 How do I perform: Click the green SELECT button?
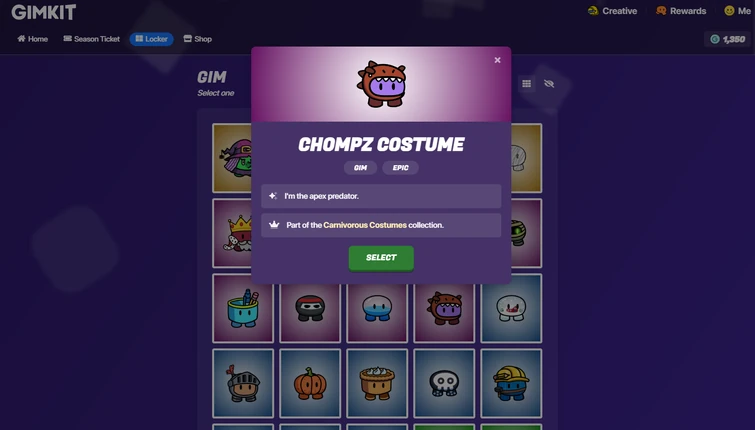coord(381,258)
